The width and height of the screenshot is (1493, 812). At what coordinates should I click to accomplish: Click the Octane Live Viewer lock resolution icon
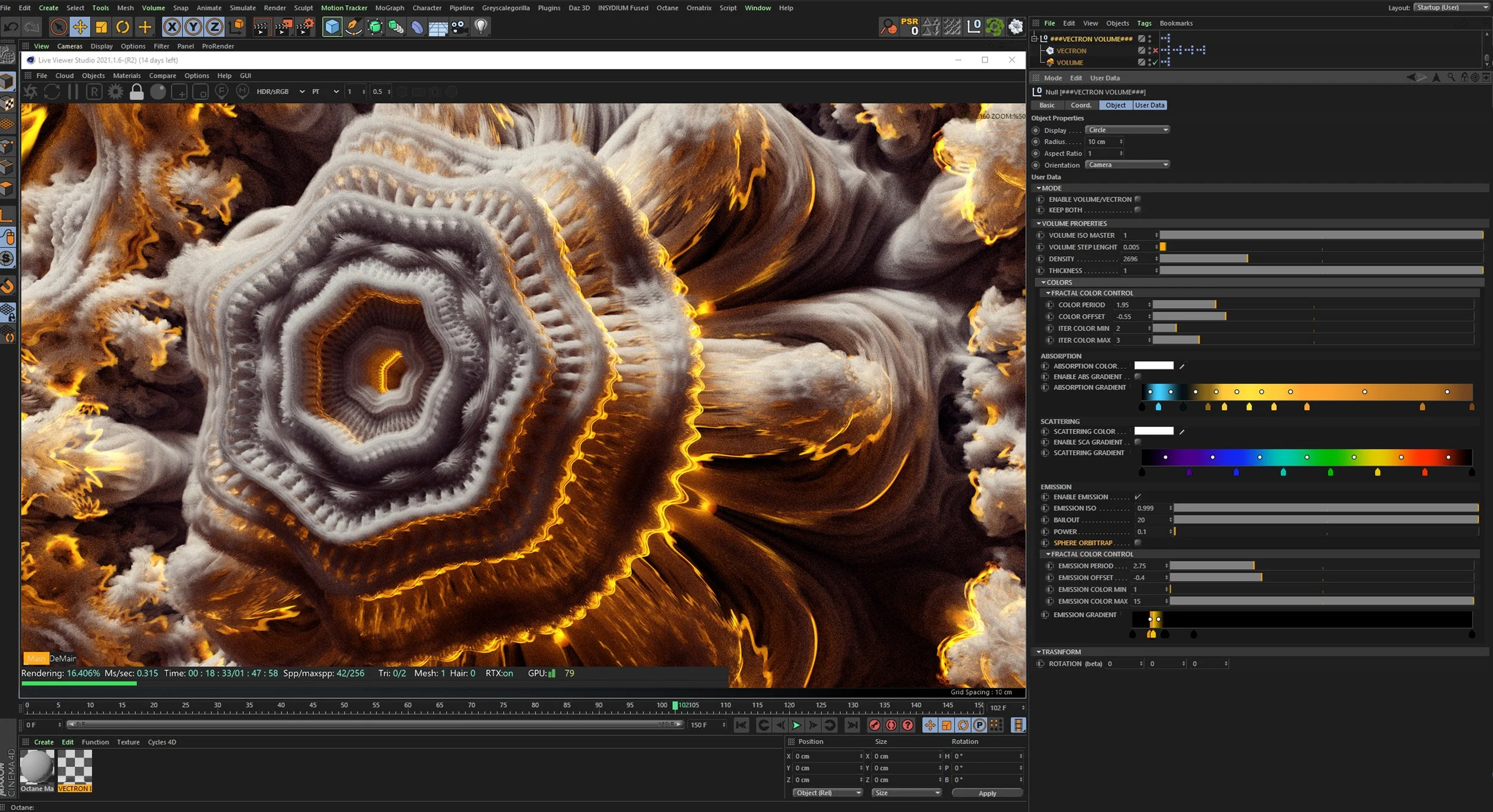click(x=137, y=92)
